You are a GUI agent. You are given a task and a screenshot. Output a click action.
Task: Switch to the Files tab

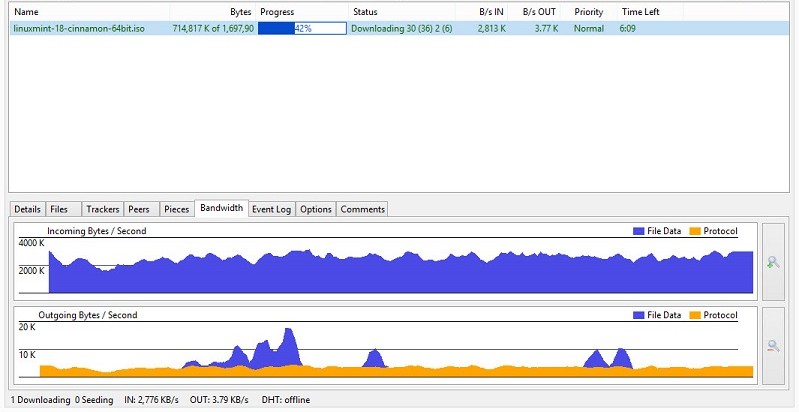coord(59,209)
